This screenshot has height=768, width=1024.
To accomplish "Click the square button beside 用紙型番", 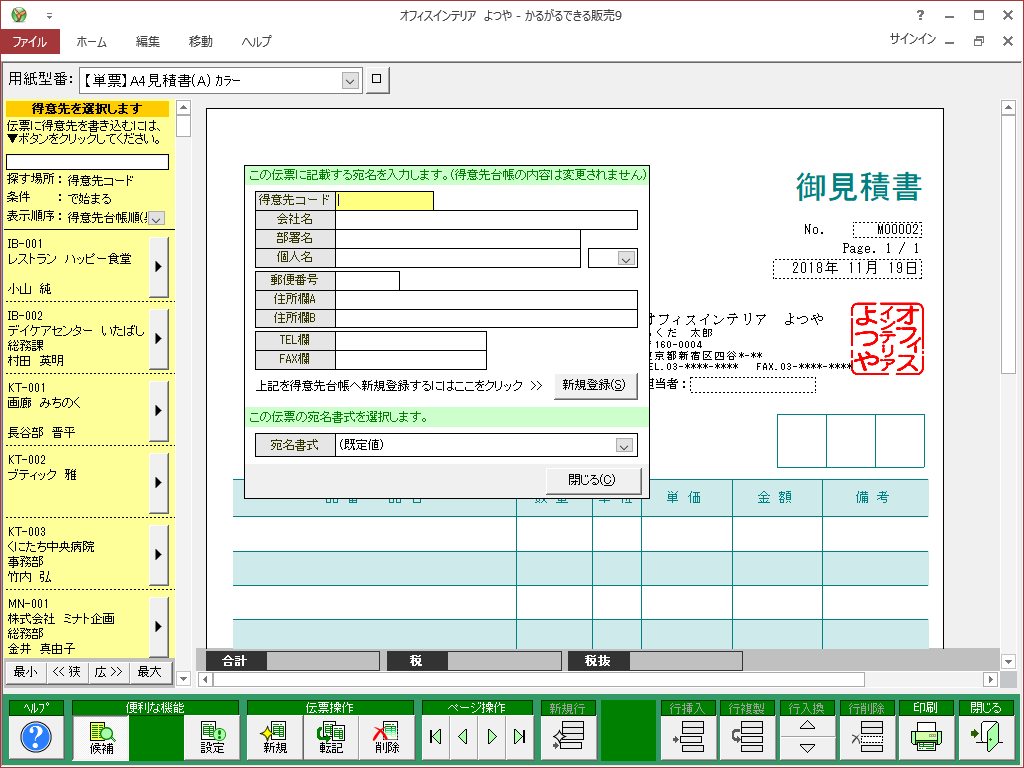I will (377, 80).
